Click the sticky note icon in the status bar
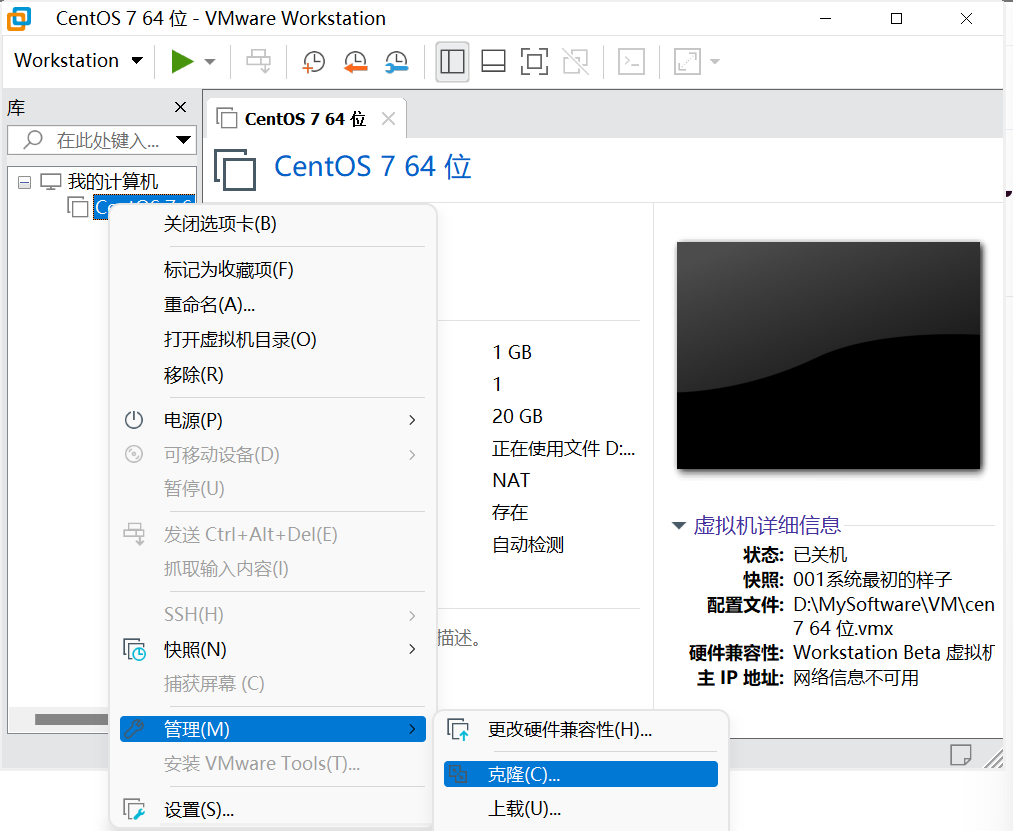The height and width of the screenshot is (831, 1013). point(961,755)
